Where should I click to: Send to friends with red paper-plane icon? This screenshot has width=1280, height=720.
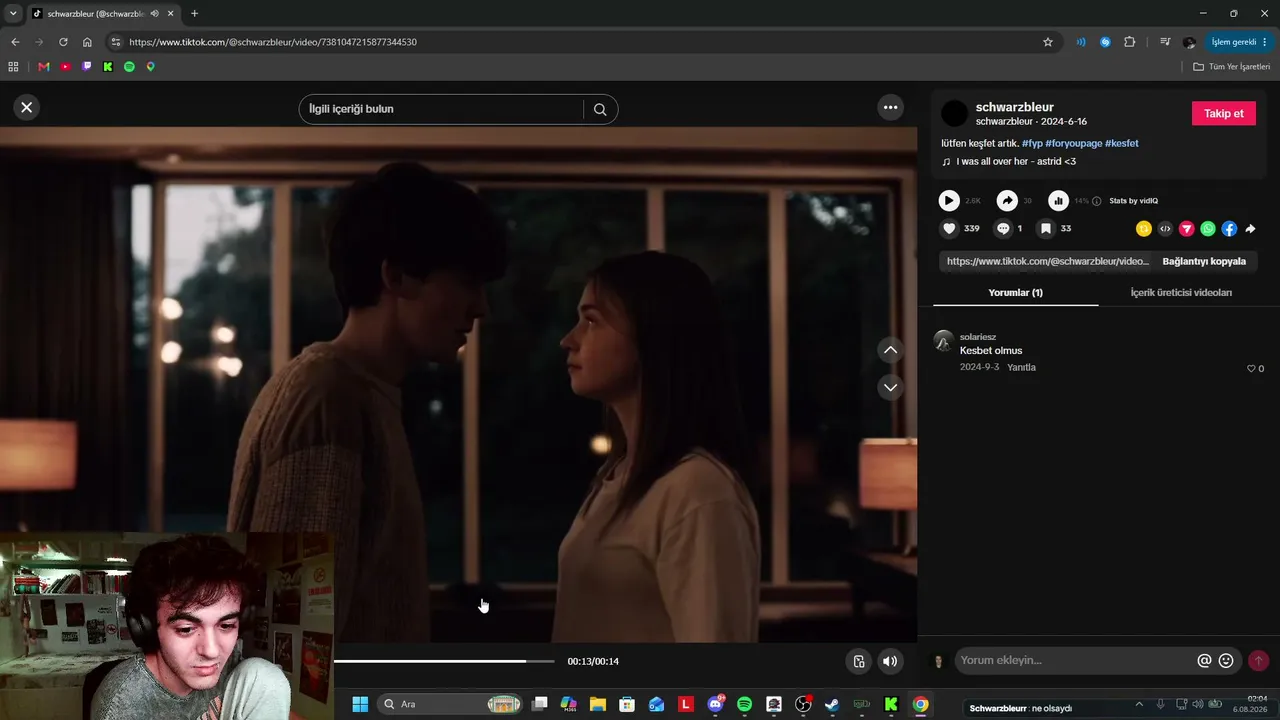click(1187, 229)
